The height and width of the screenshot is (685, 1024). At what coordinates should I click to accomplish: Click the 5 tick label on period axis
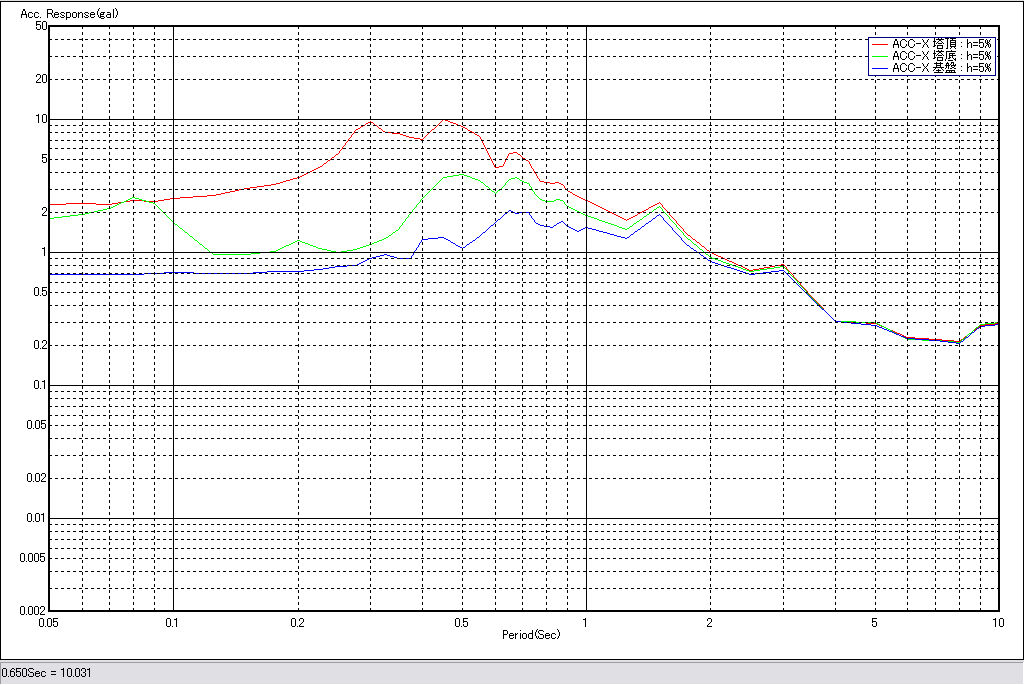coord(874,622)
